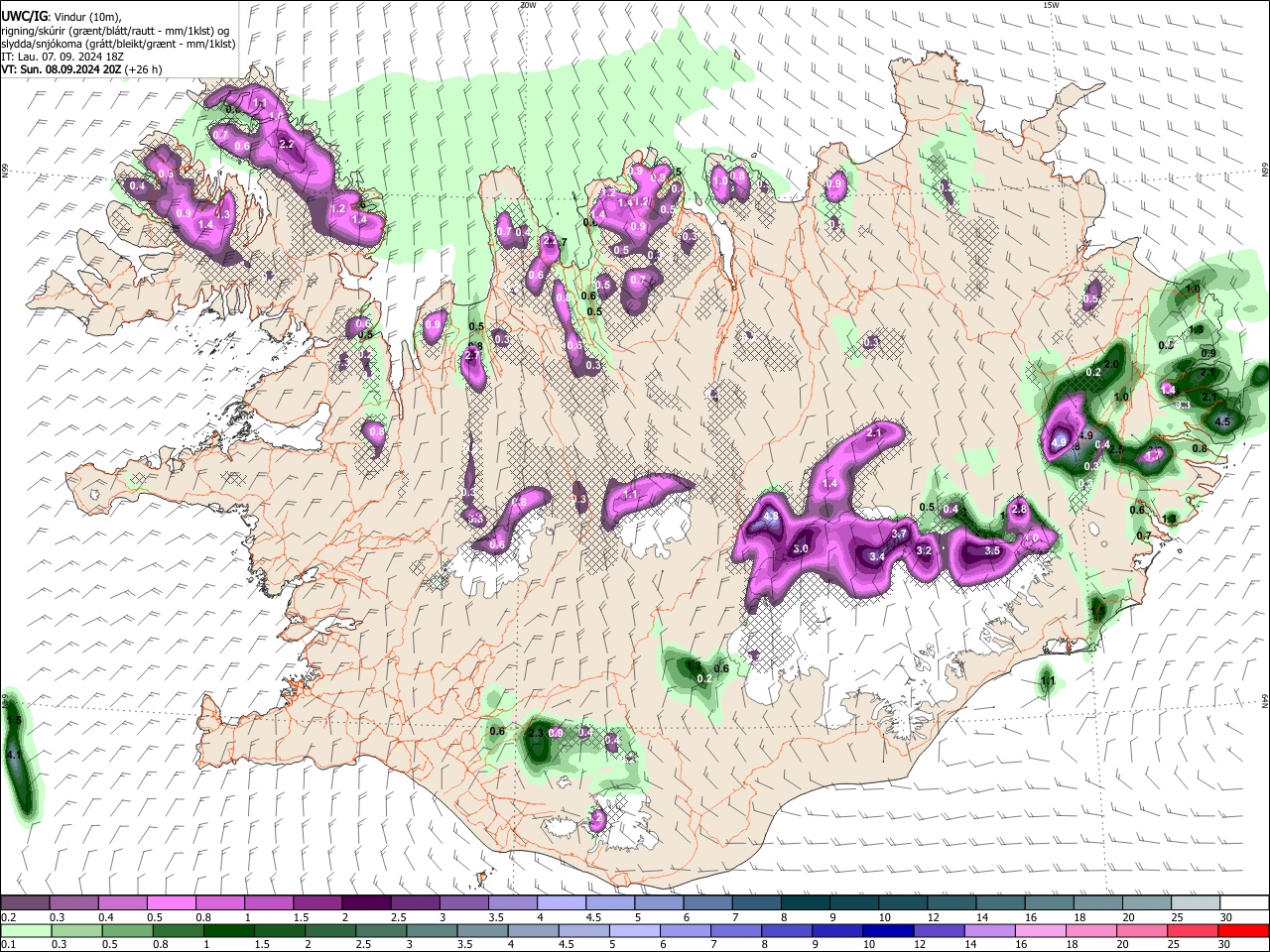Click the 25 crimson swatch in rain legend
The height and width of the screenshot is (952, 1270).
(x=1196, y=930)
